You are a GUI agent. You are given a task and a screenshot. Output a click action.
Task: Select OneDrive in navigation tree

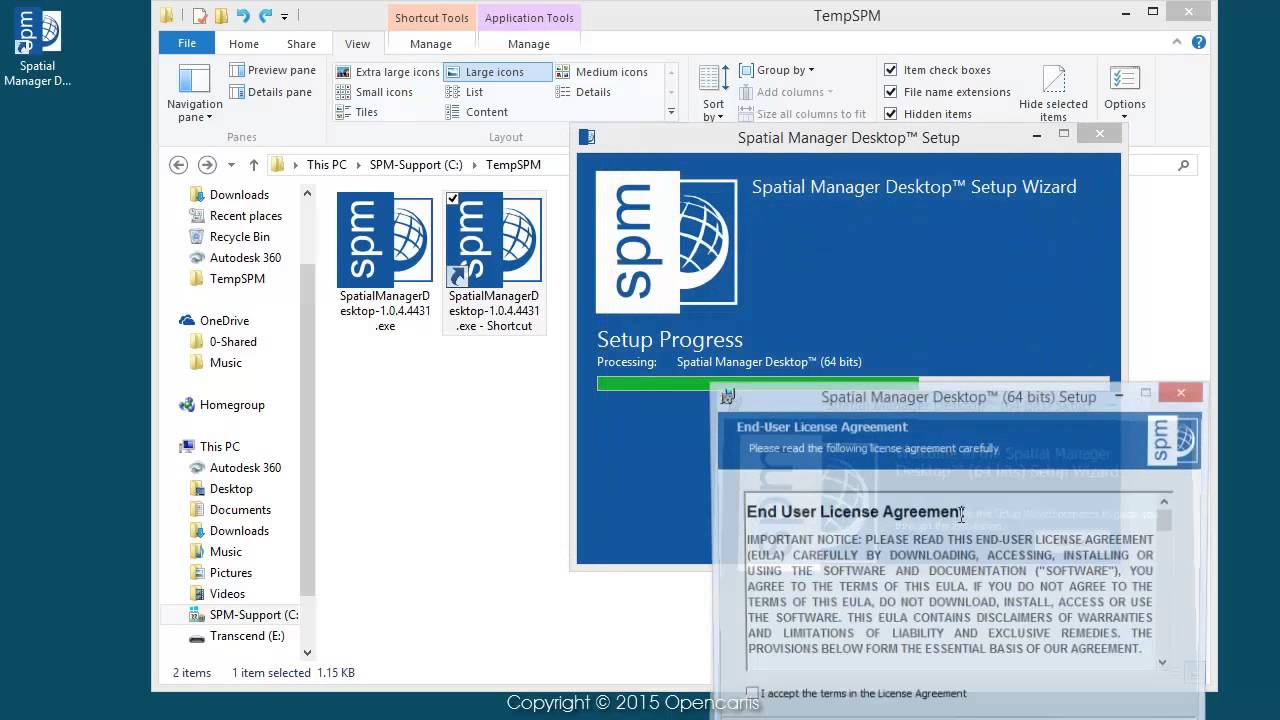coord(224,321)
